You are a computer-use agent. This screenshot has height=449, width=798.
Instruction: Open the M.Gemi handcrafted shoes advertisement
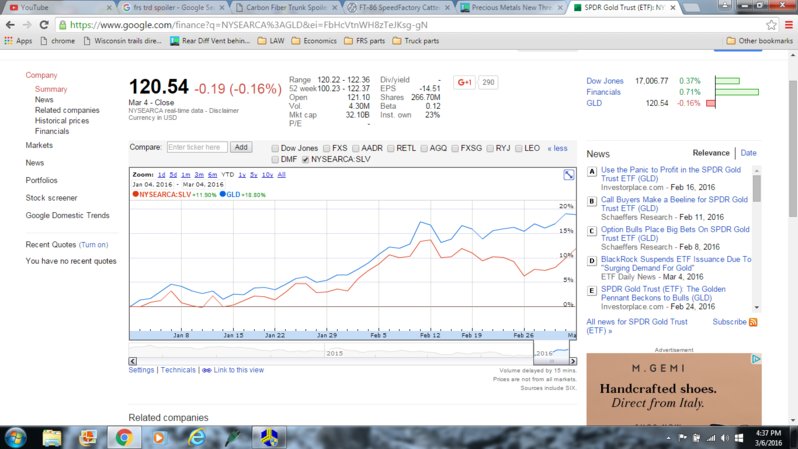674,389
